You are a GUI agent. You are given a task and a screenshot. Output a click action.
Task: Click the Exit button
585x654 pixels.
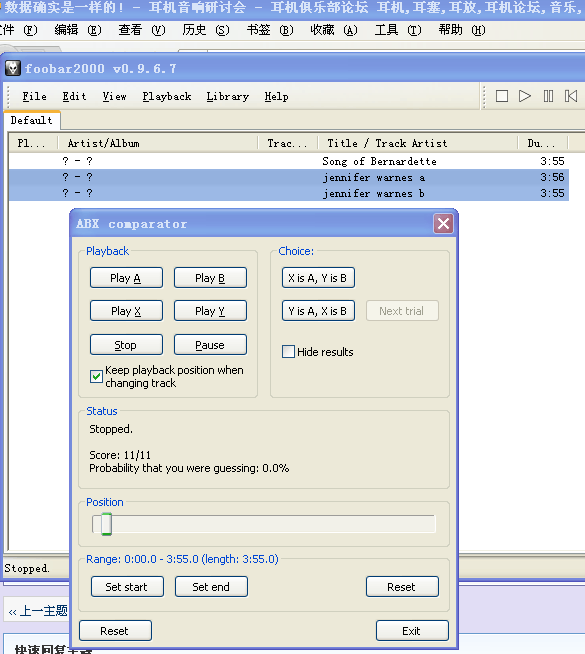coord(412,631)
